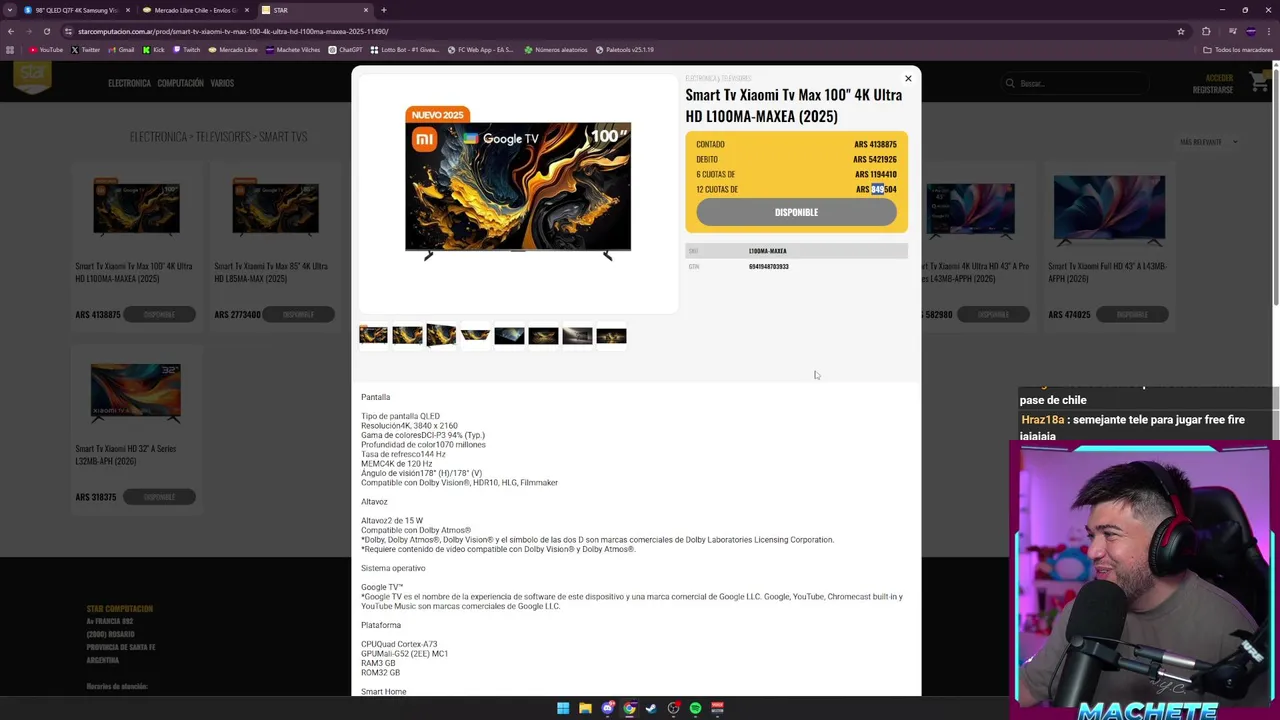Open the Mercado Libre bookmark
Image resolution: width=1280 pixels, height=720 pixels.
tap(233, 49)
